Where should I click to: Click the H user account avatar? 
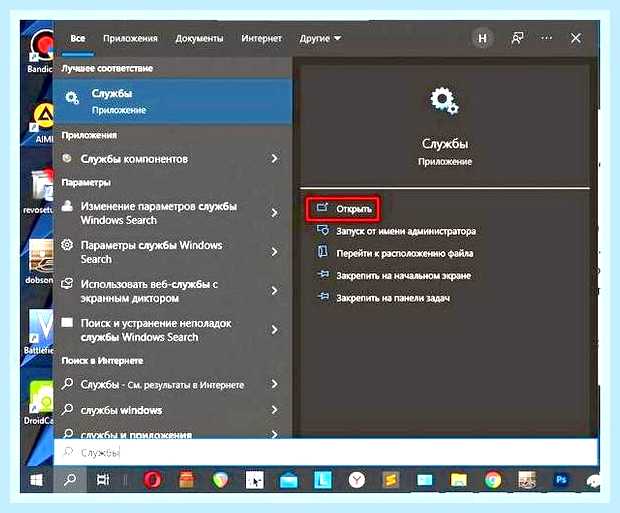coord(482,38)
